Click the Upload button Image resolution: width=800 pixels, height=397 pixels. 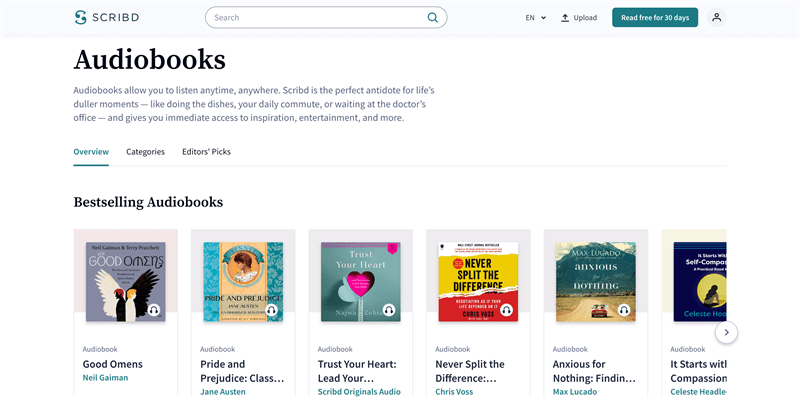click(579, 17)
